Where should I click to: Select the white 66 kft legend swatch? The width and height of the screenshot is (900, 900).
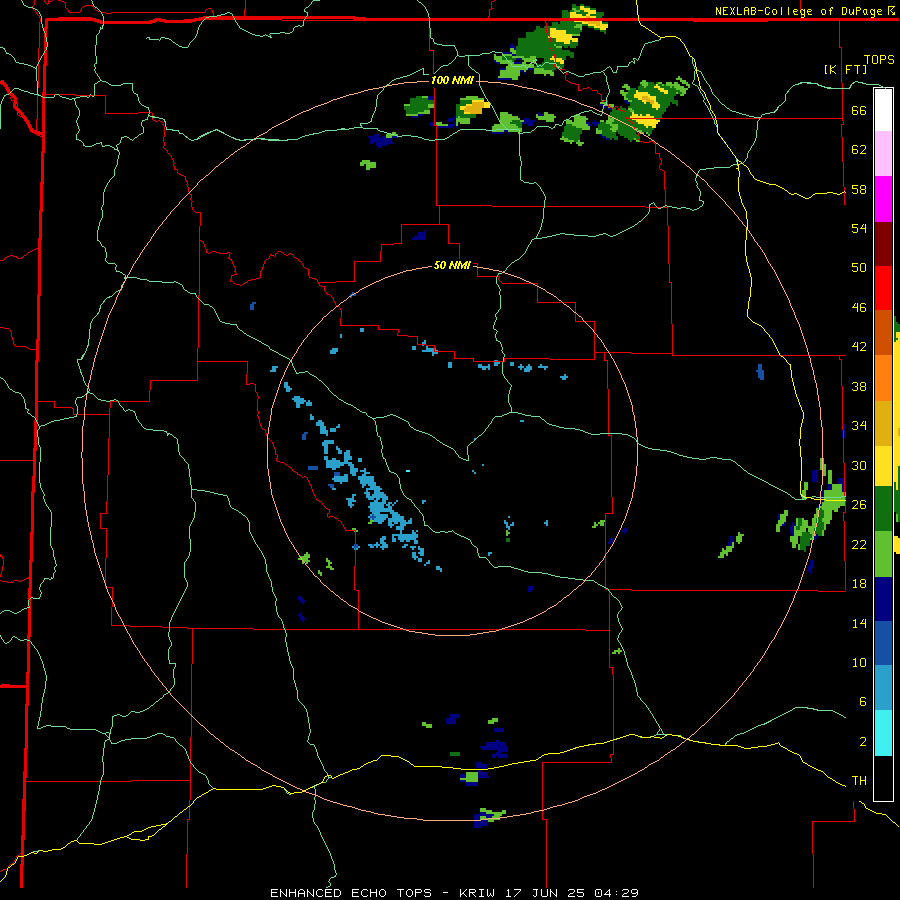click(x=883, y=110)
